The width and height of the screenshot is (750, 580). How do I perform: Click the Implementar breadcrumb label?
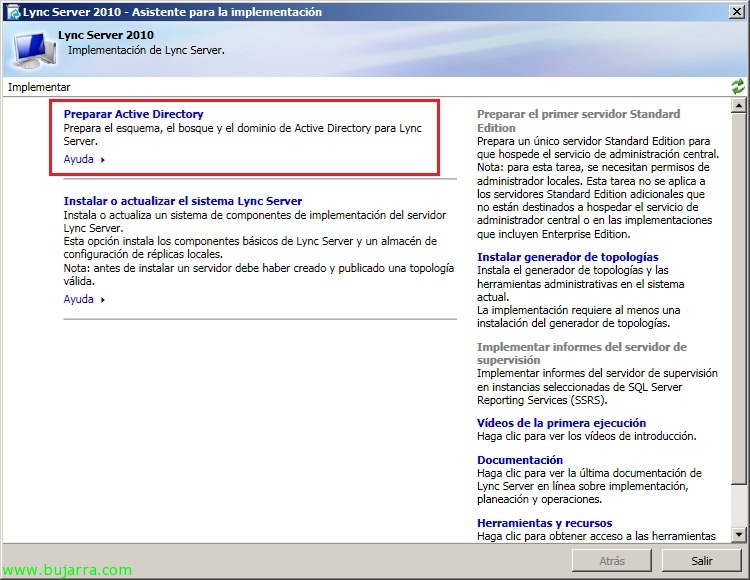click(x=39, y=87)
